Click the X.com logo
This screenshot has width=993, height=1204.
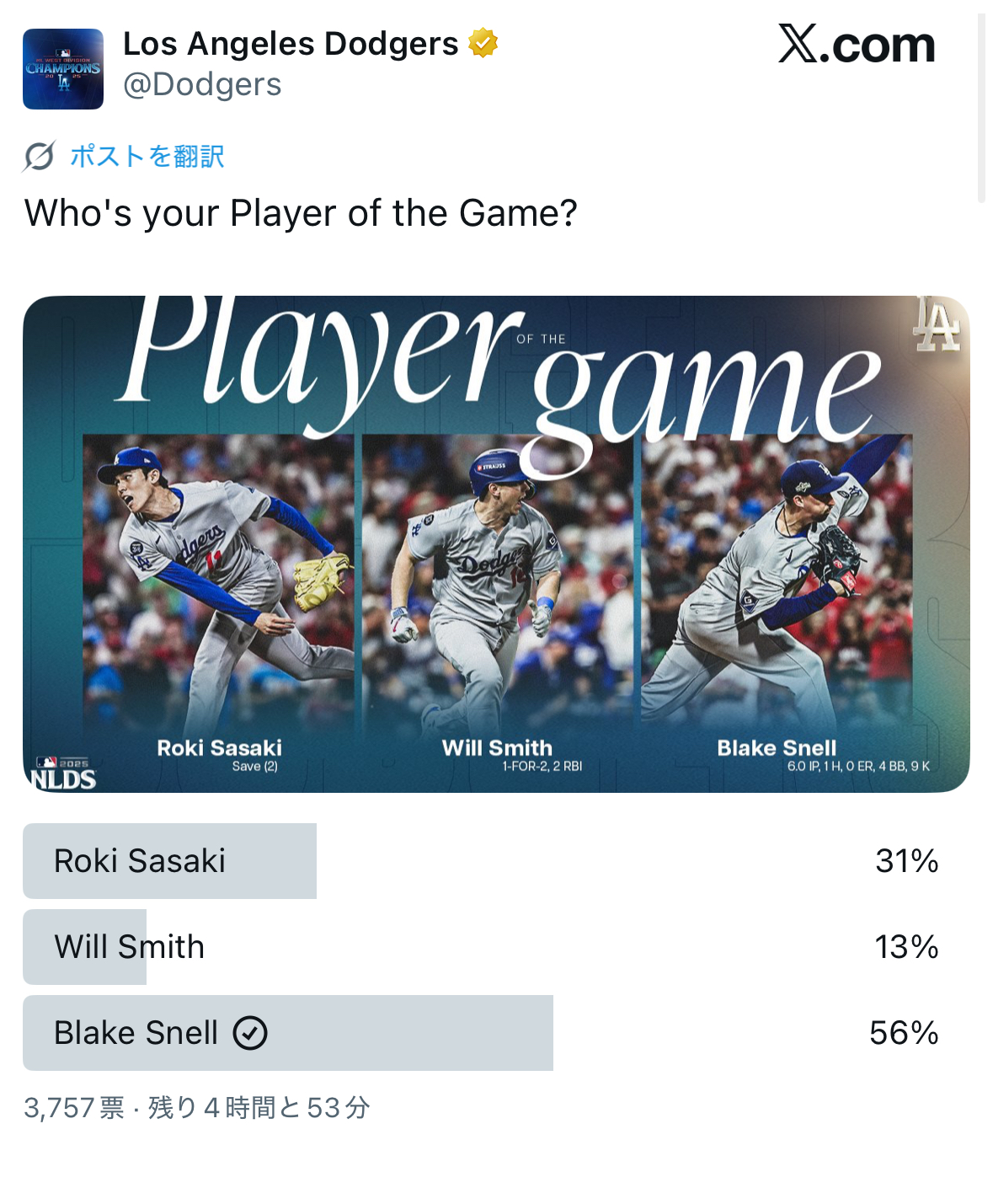pyautogui.click(x=856, y=45)
